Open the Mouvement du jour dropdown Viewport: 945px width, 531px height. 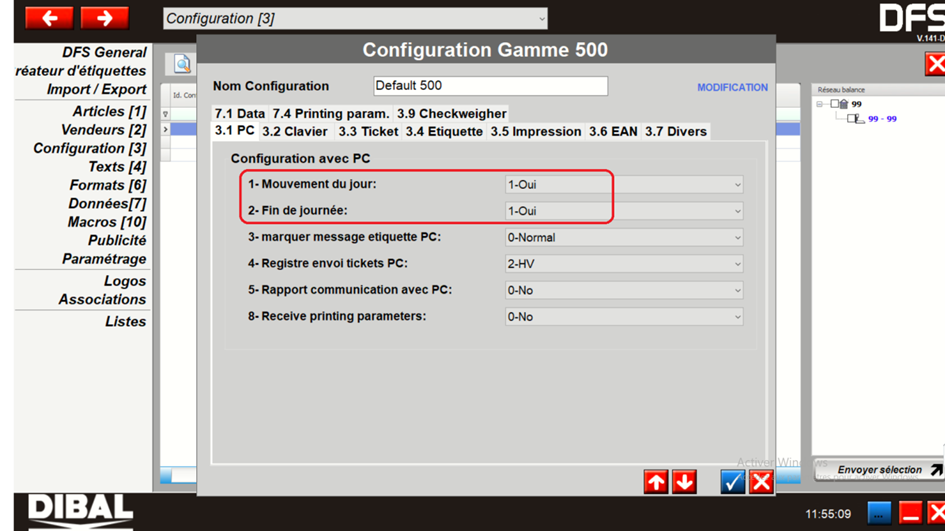point(624,185)
